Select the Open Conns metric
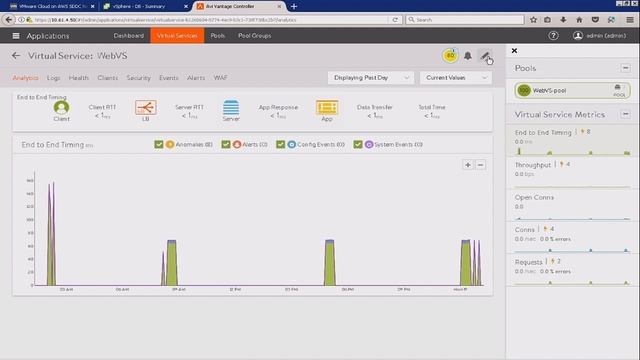Screen dimensions: 640x360 pyautogui.click(x=572, y=205)
